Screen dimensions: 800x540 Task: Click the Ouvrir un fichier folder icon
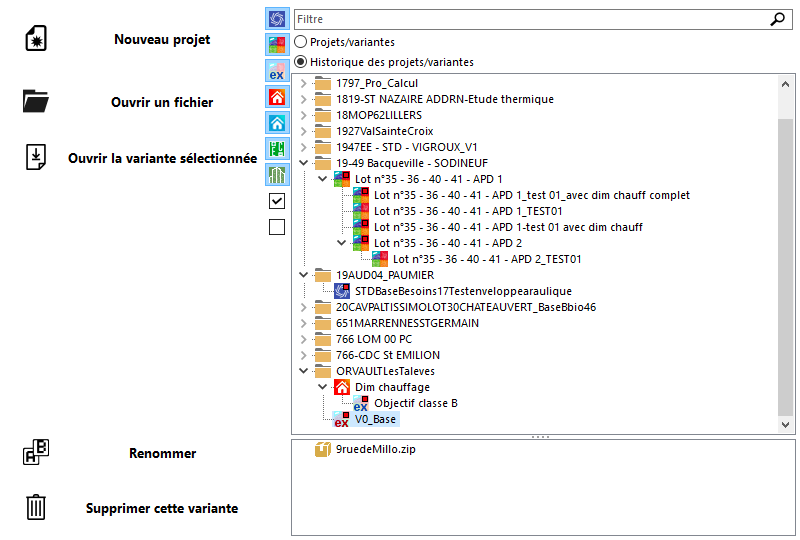click(x=36, y=101)
